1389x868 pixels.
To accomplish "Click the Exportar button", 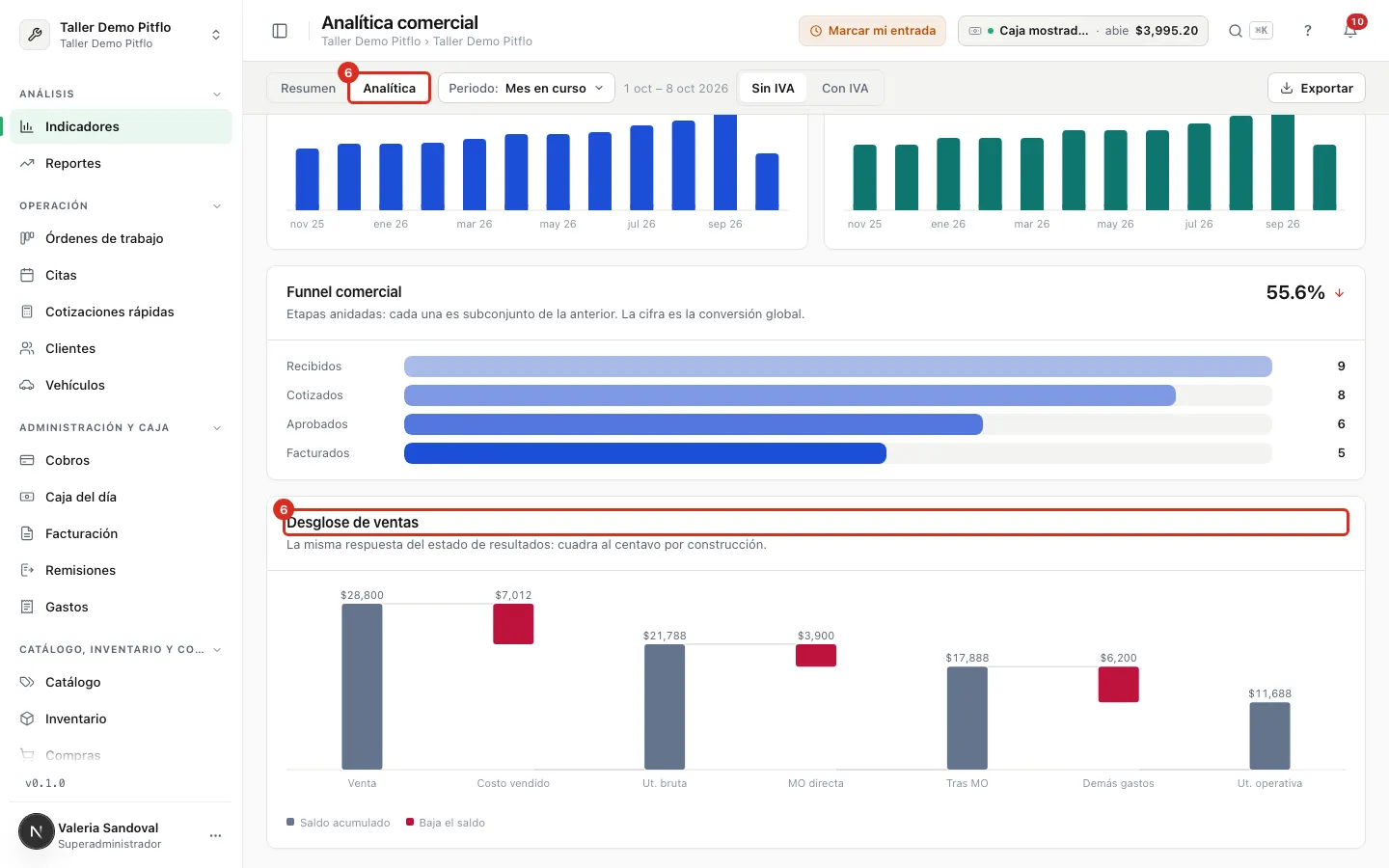I will click(x=1317, y=88).
